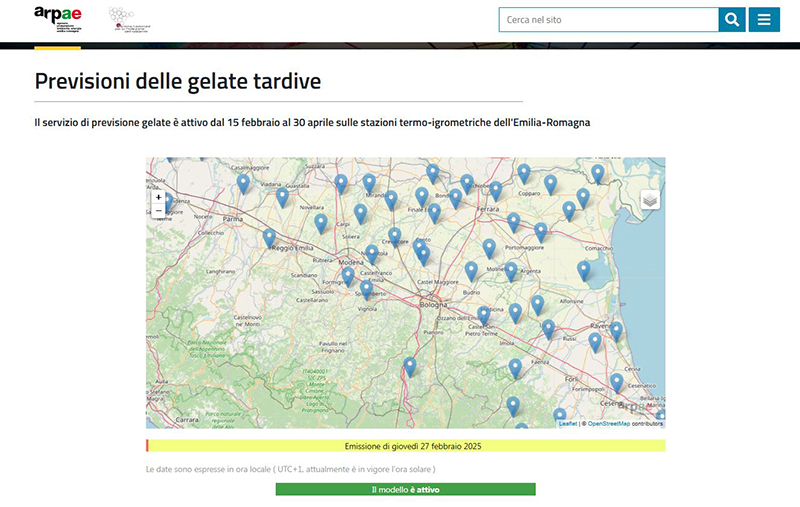Open the OpenStreetMap attribution link
The width and height of the screenshot is (800, 507).
(608, 424)
